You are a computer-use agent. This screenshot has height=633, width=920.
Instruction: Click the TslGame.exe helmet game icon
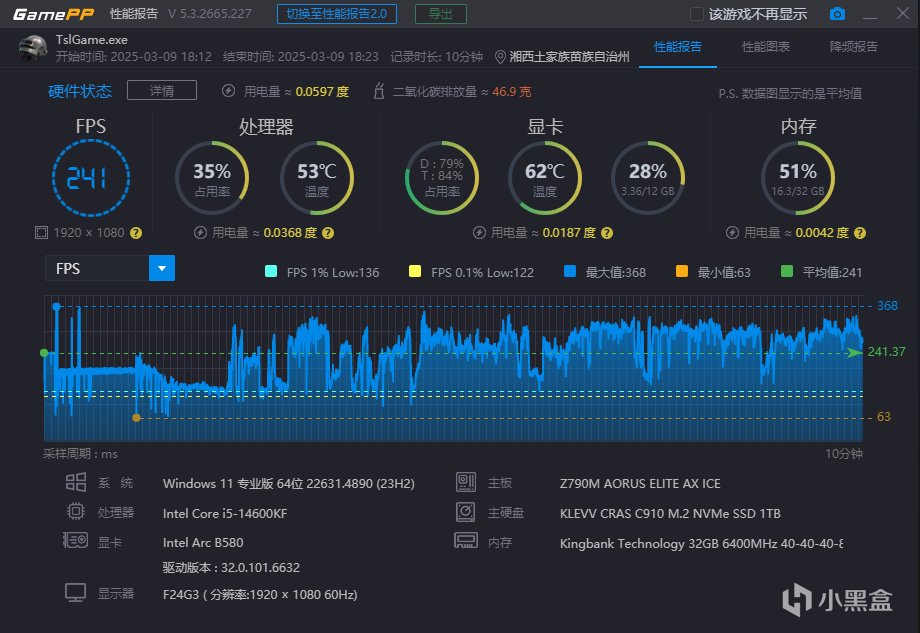coord(32,48)
